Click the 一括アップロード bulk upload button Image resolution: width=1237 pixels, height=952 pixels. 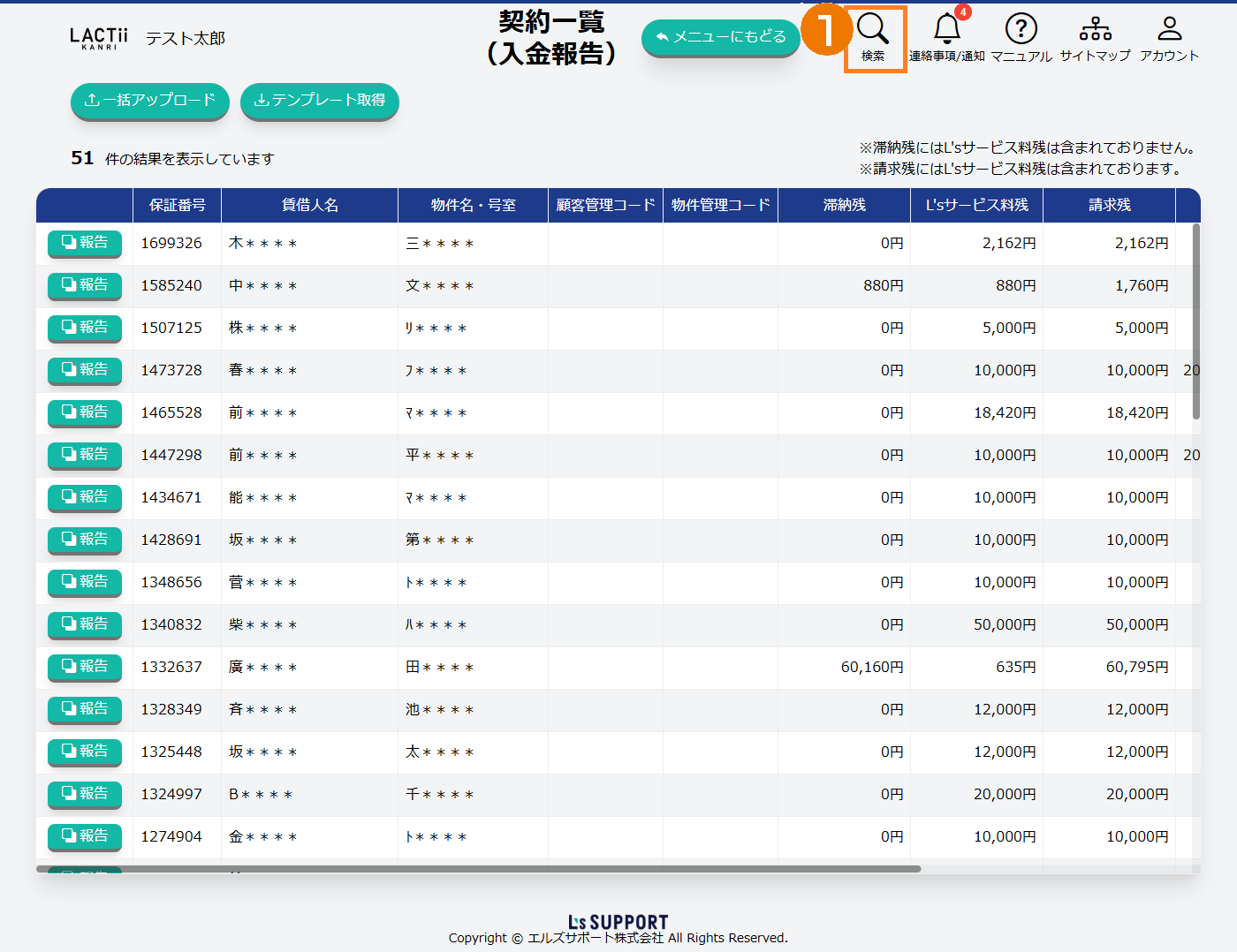pos(150,101)
